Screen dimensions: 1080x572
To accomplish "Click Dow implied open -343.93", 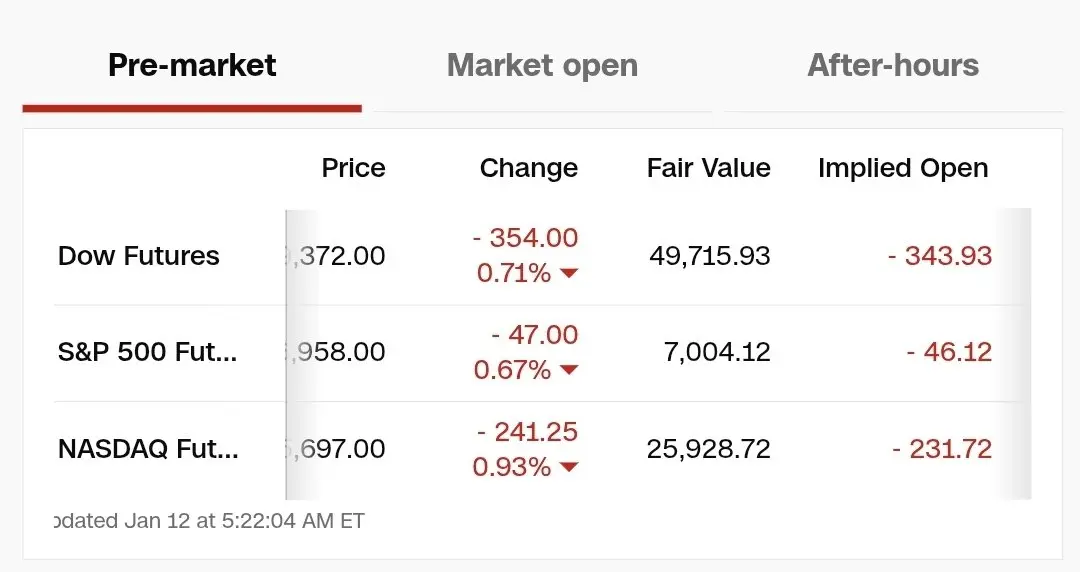I will [x=940, y=256].
